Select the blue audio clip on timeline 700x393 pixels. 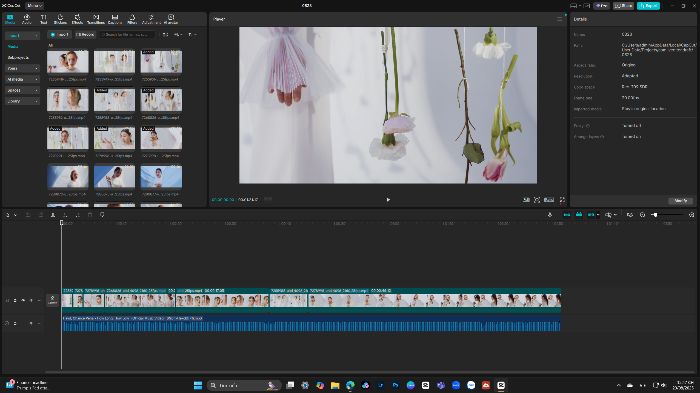click(x=311, y=324)
